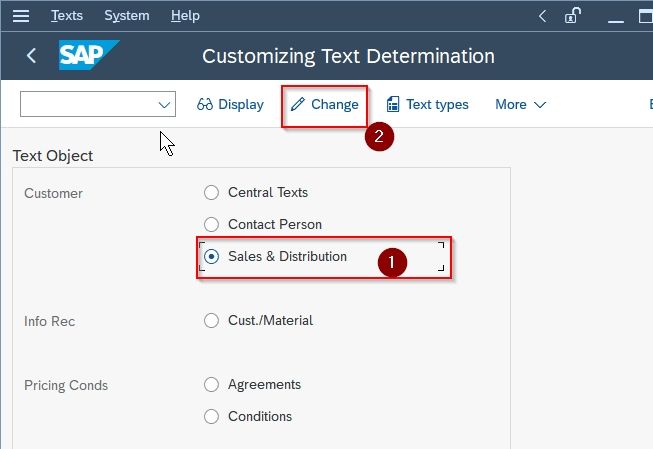Select the Agreements radio button
The height and width of the screenshot is (449, 653).
pos(211,384)
